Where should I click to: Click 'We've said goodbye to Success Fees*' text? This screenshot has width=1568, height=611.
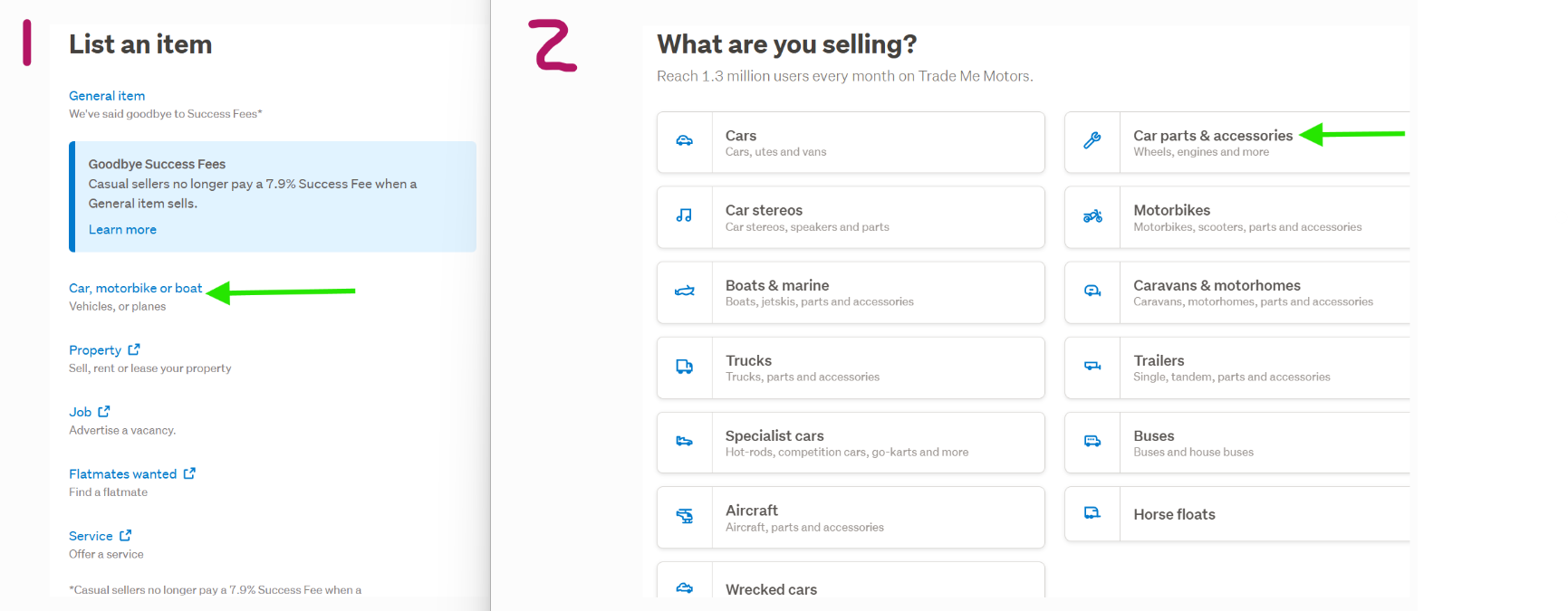(166, 114)
